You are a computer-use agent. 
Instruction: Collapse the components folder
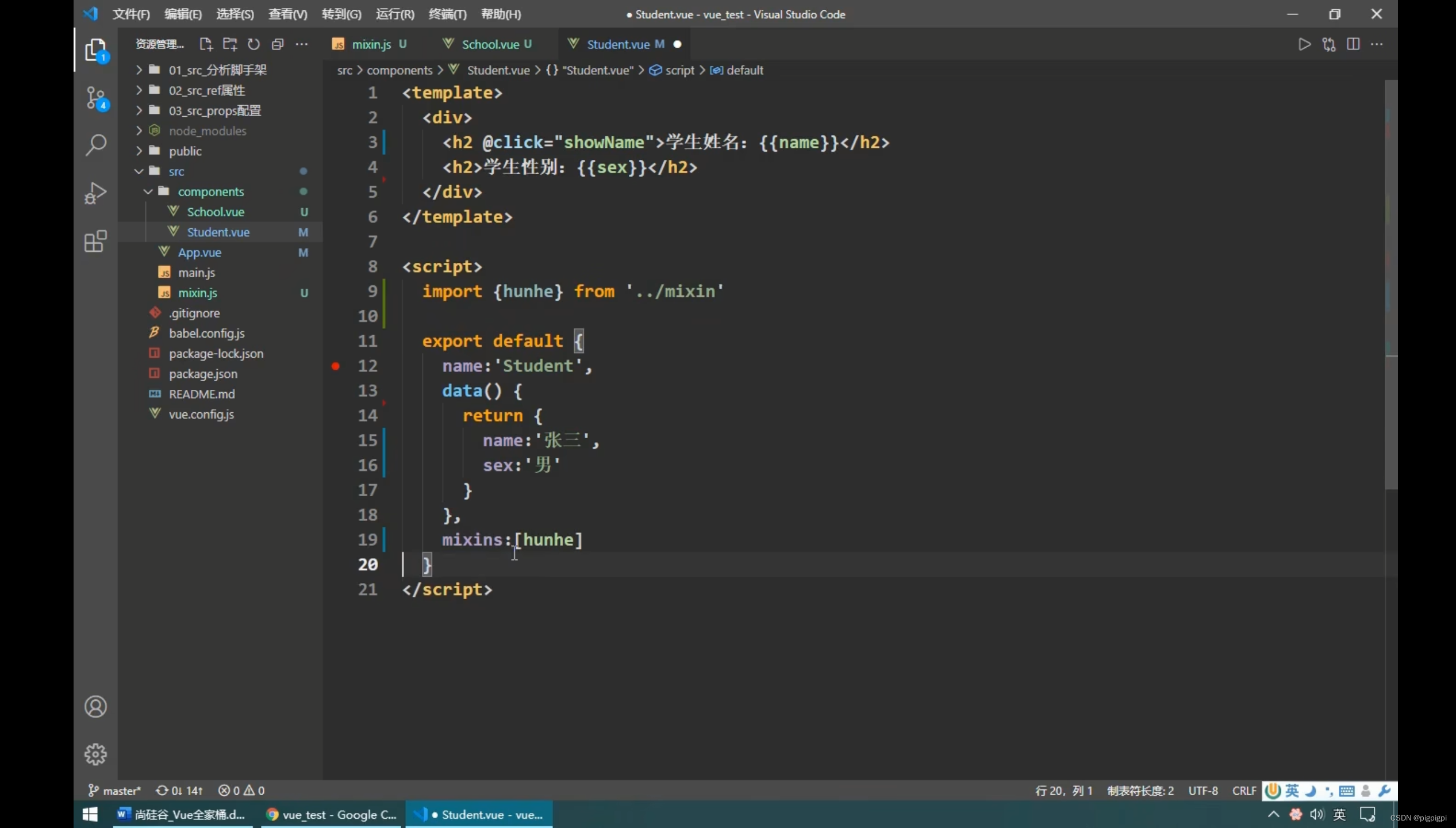[210, 191]
